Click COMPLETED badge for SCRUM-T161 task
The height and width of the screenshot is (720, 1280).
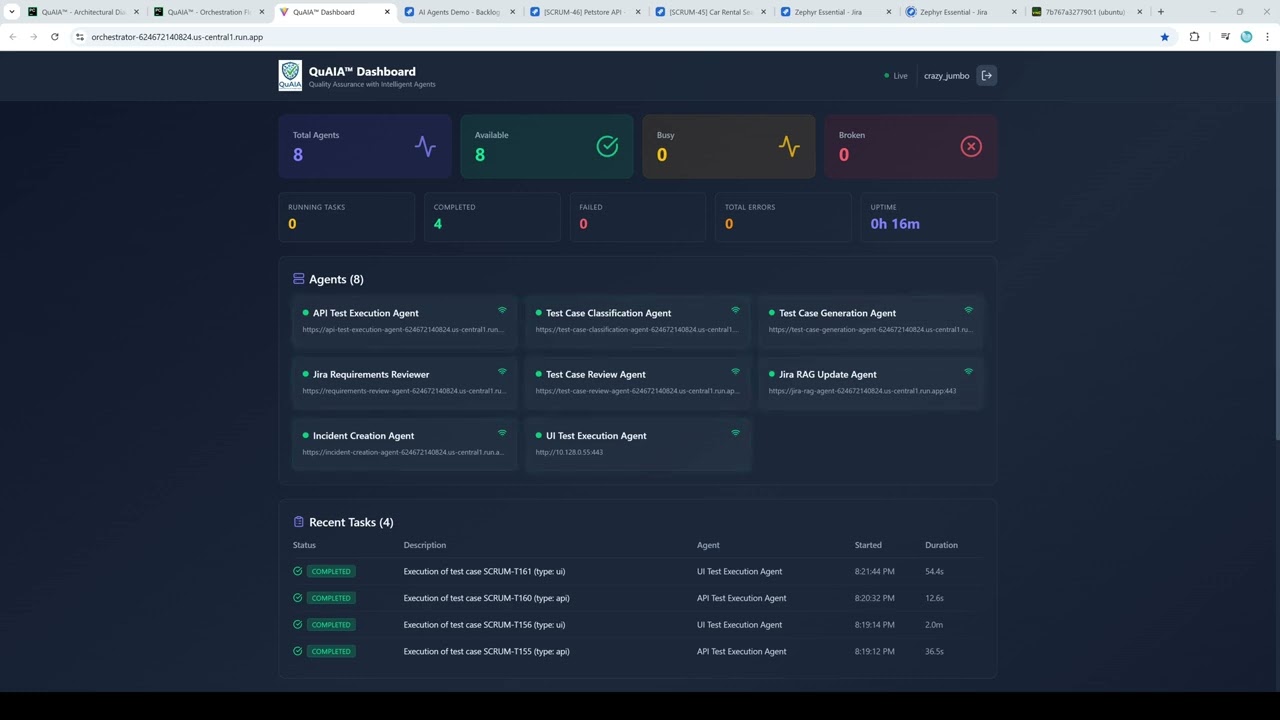pyautogui.click(x=331, y=571)
